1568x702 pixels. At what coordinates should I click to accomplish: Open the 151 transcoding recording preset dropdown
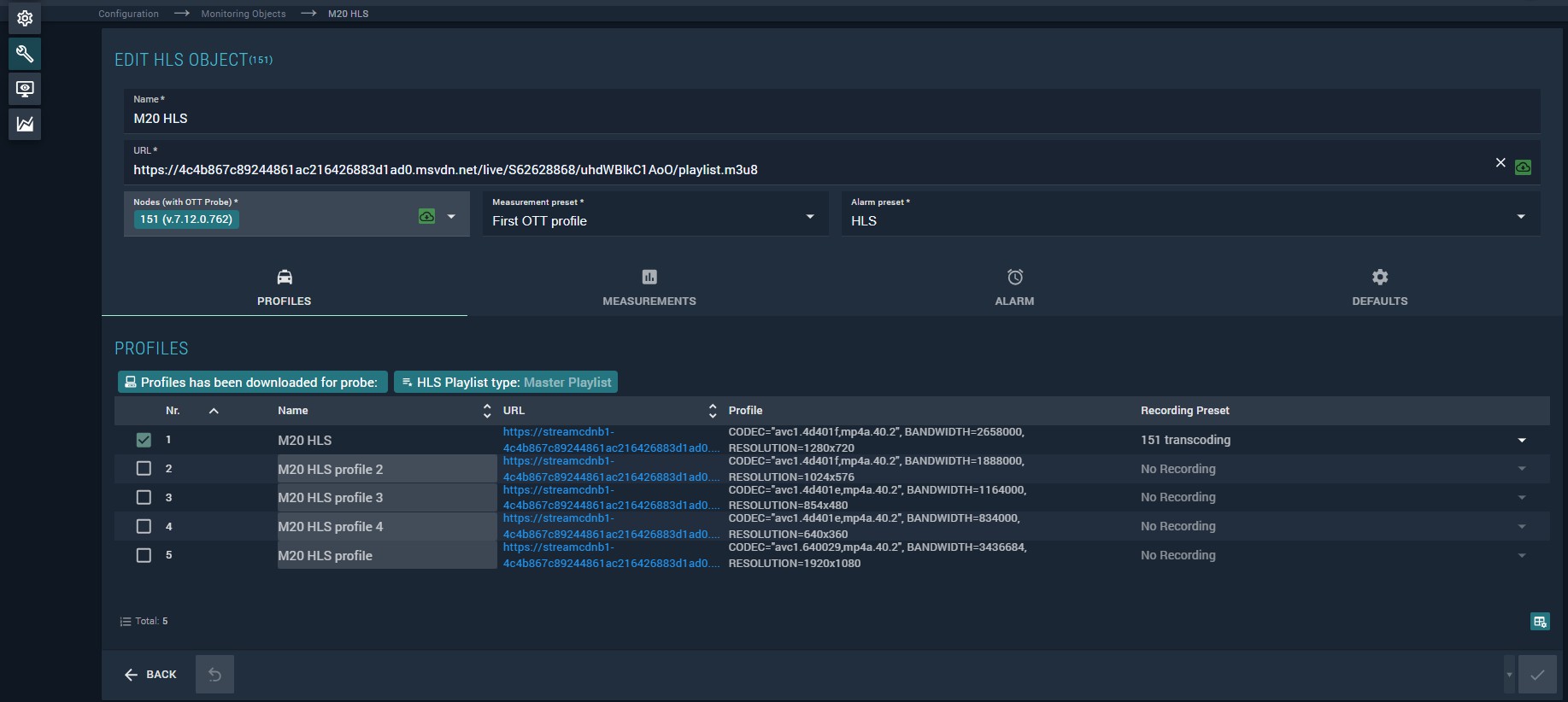coord(1521,440)
